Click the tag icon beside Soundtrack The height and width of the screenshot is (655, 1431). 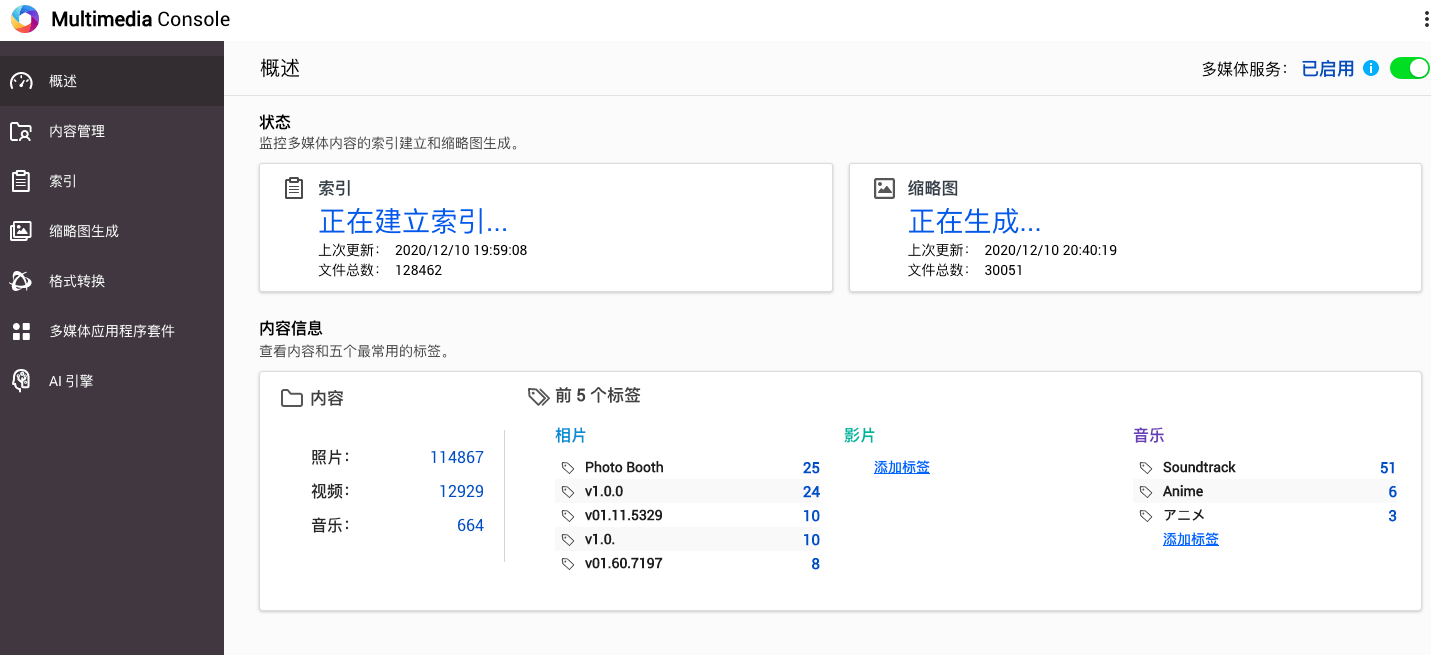(1146, 468)
